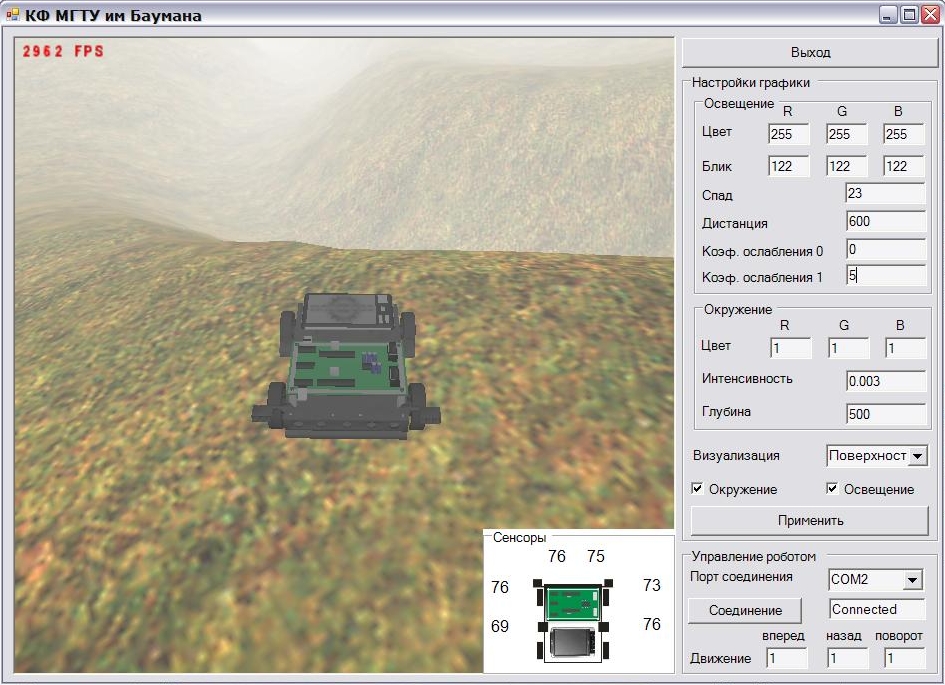Select the Блик G value field
The height and width of the screenshot is (685, 945).
[846, 166]
